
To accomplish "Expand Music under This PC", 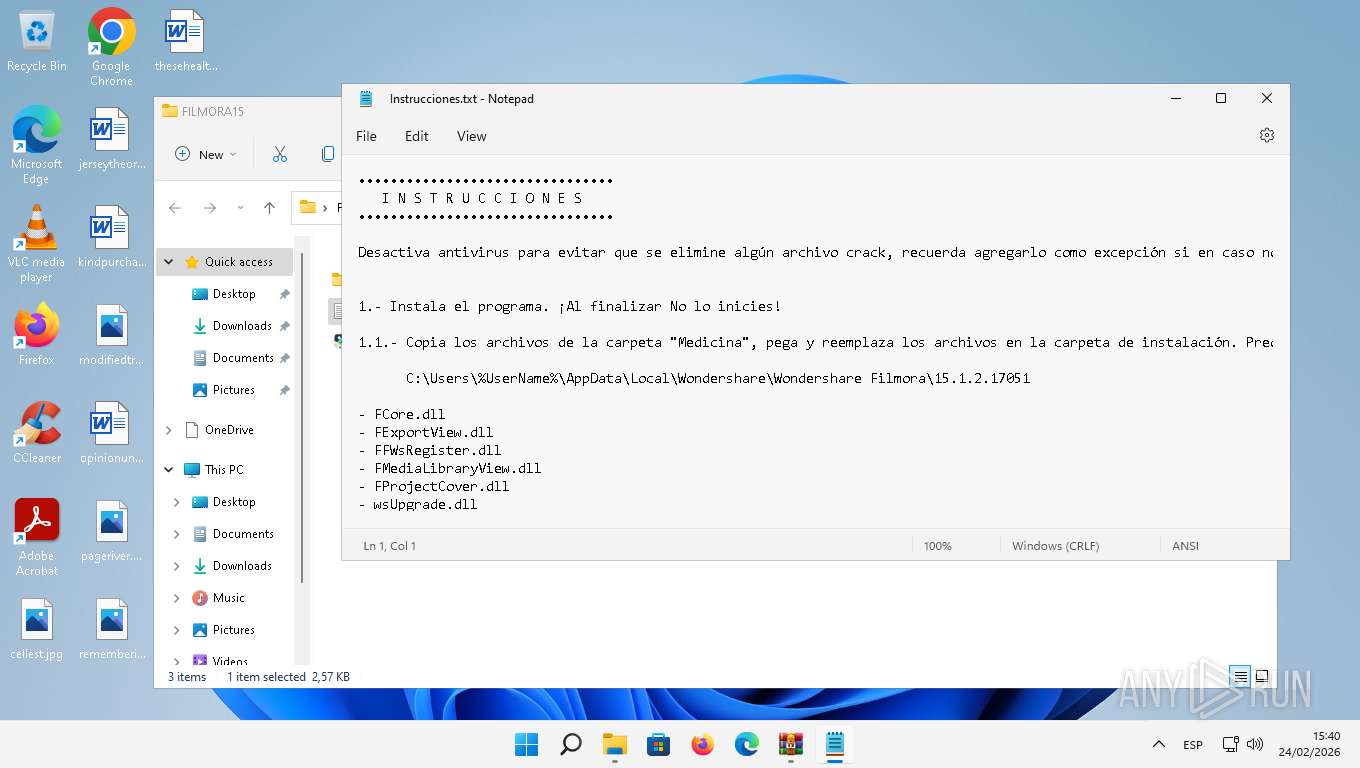I will (177, 598).
